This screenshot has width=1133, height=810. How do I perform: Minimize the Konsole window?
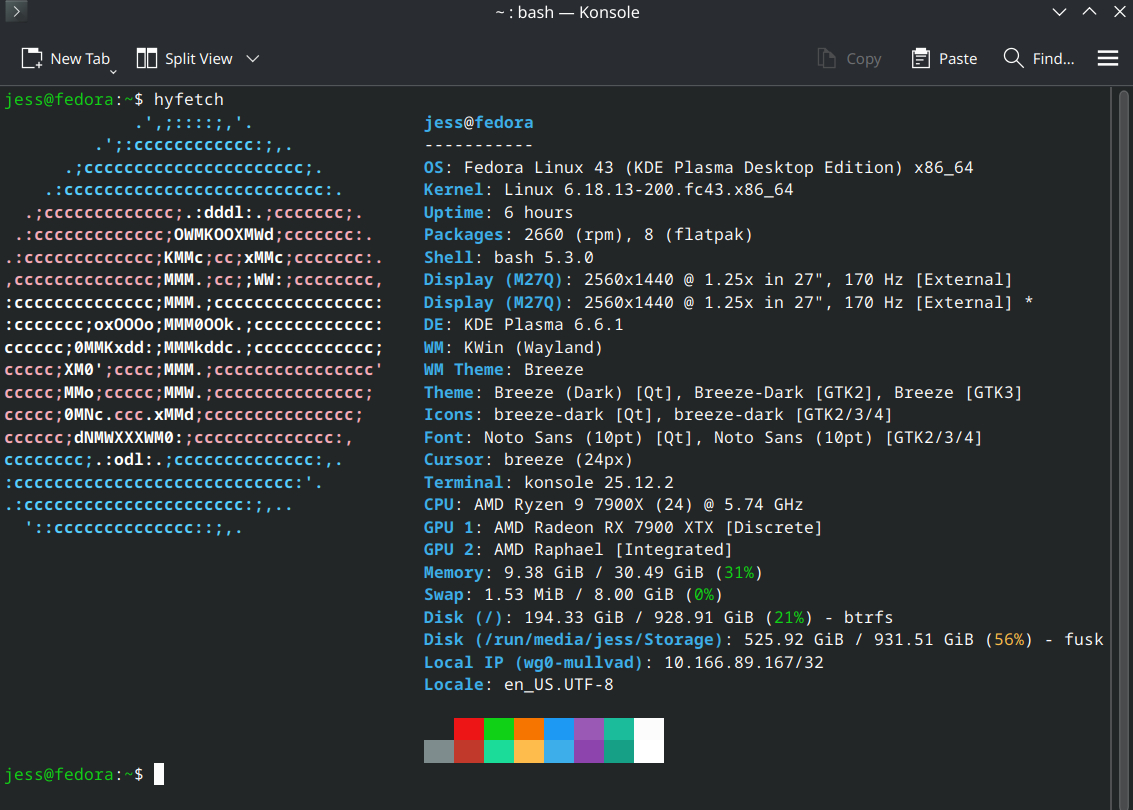(1060, 12)
